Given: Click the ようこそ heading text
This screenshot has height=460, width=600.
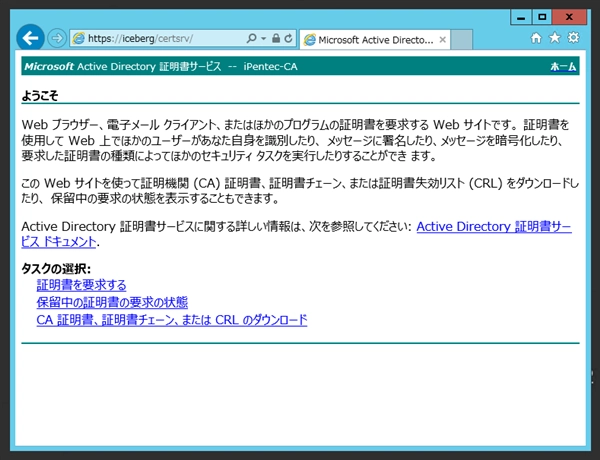Looking at the screenshot, I should pyautogui.click(x=40, y=95).
